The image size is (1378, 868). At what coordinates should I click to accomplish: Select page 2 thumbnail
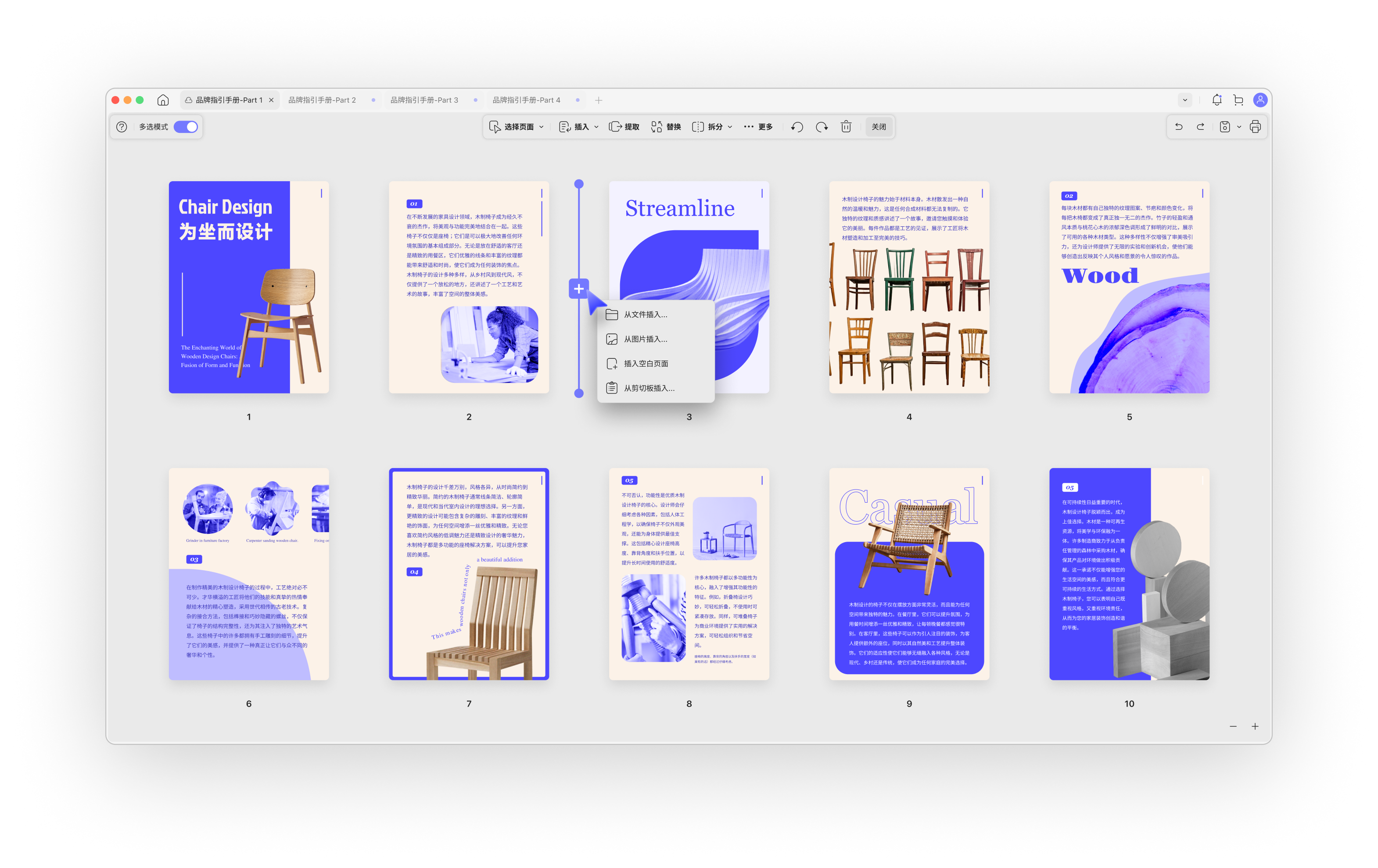click(469, 287)
